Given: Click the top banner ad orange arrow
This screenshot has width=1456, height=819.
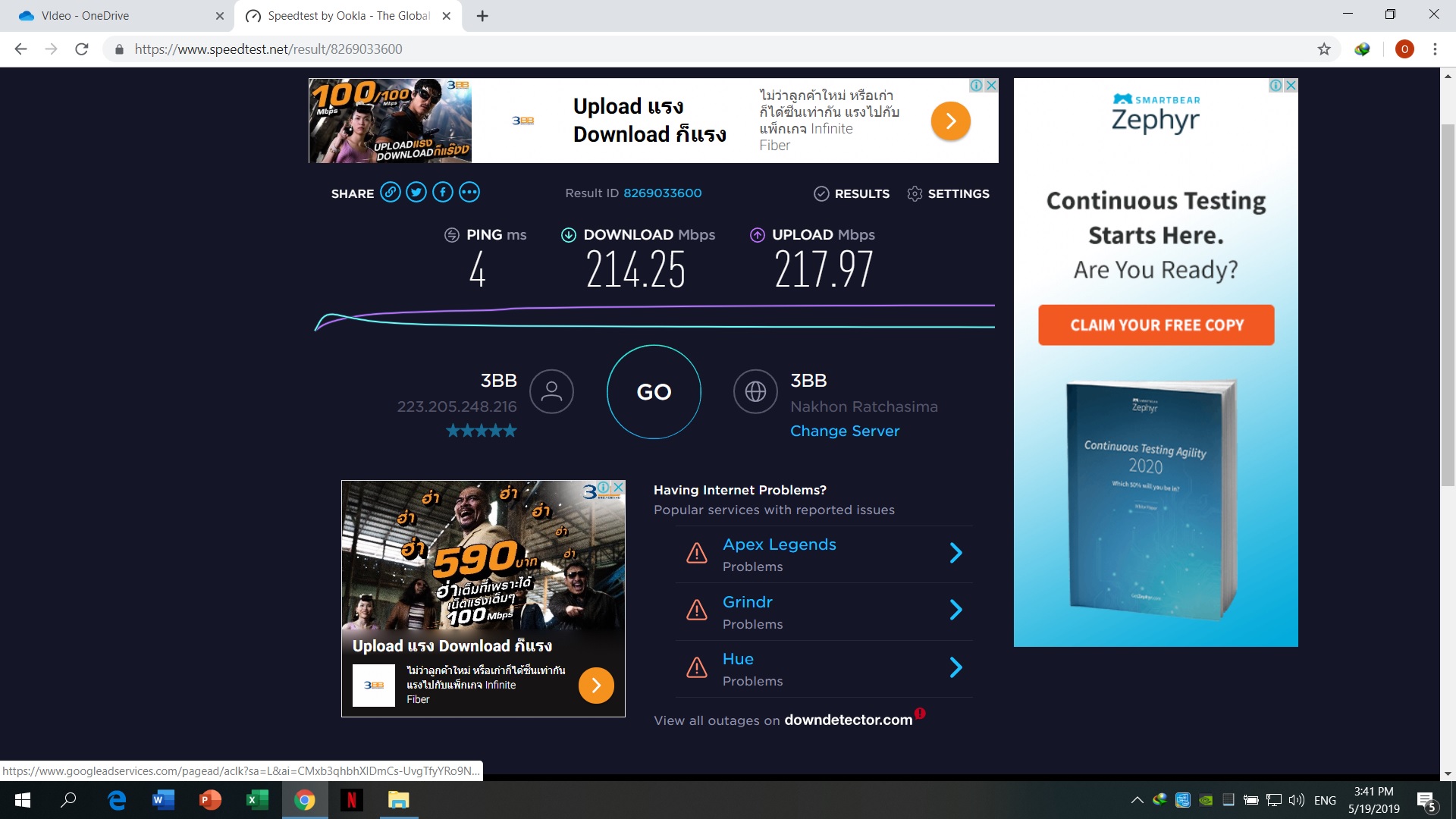Looking at the screenshot, I should pyautogui.click(x=950, y=121).
